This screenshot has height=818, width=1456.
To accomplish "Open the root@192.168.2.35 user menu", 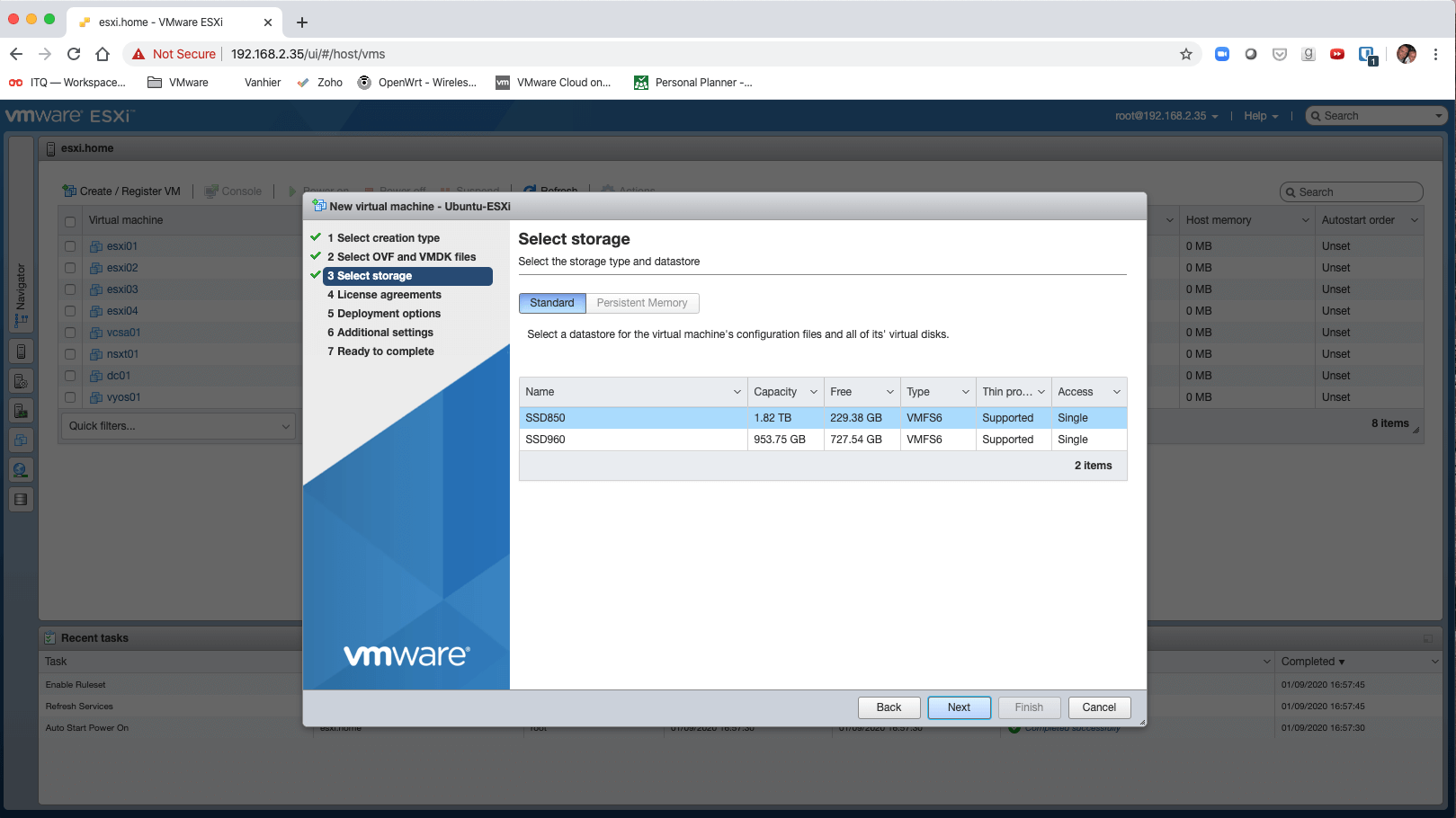I will pos(1166,116).
